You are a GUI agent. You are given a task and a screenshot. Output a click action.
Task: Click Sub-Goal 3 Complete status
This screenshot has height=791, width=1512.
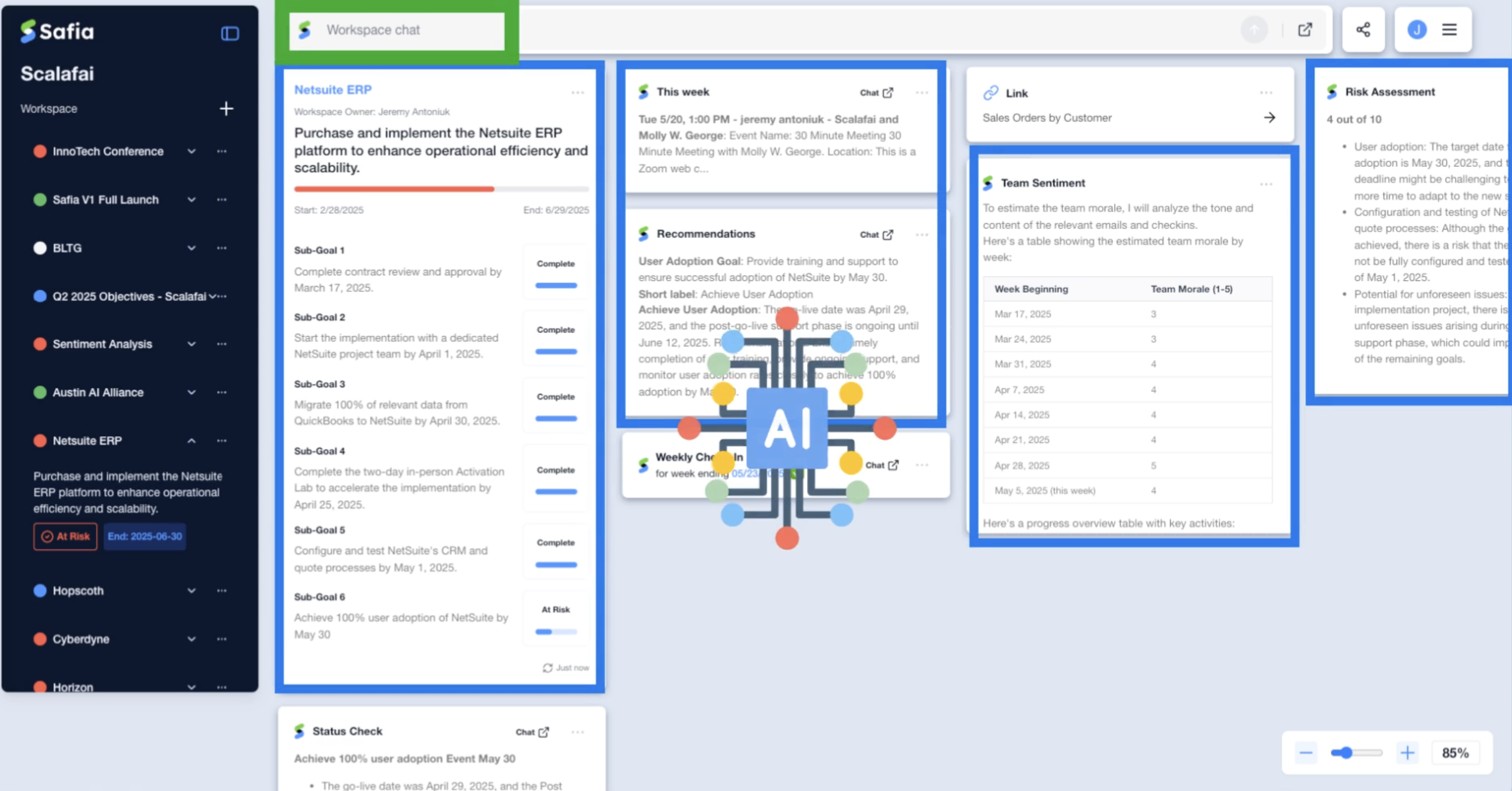pos(556,397)
